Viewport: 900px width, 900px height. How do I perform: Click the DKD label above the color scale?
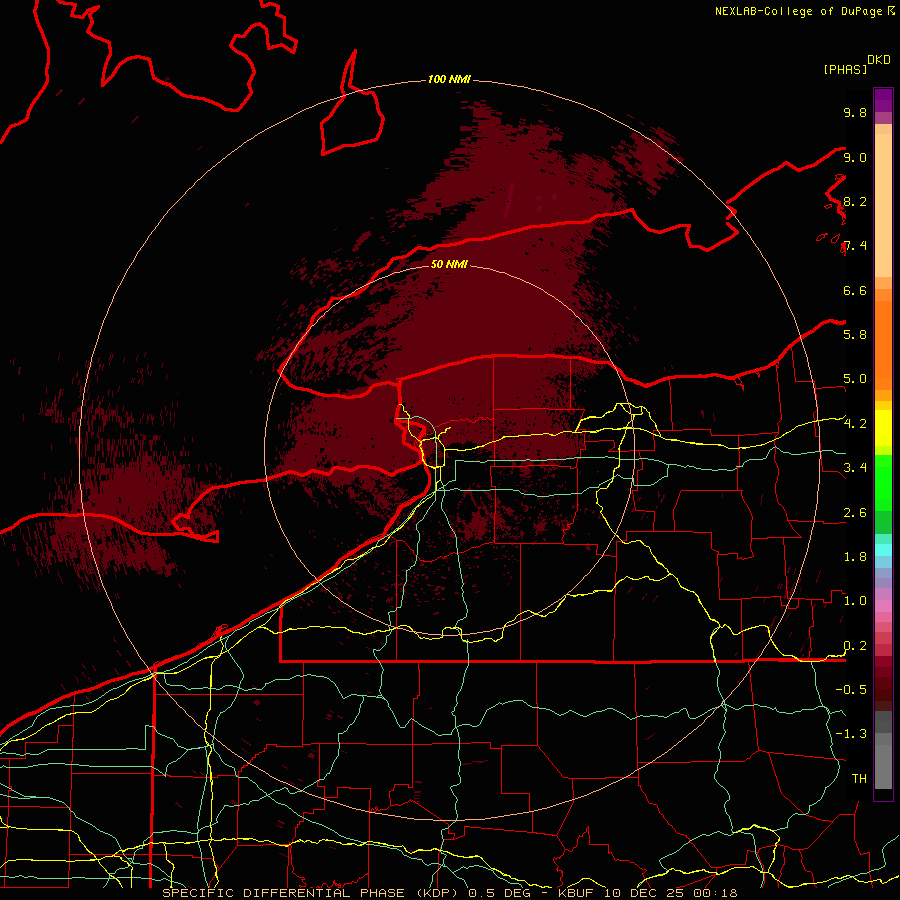coord(879,60)
